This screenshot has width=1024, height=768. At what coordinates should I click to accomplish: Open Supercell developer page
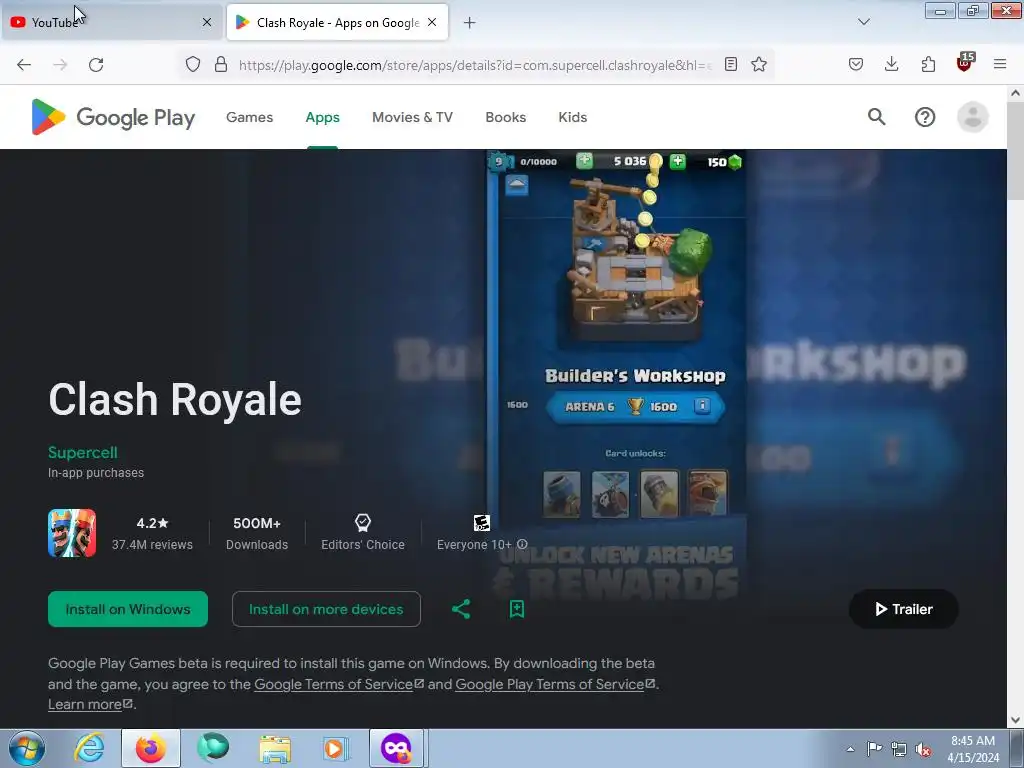point(83,452)
